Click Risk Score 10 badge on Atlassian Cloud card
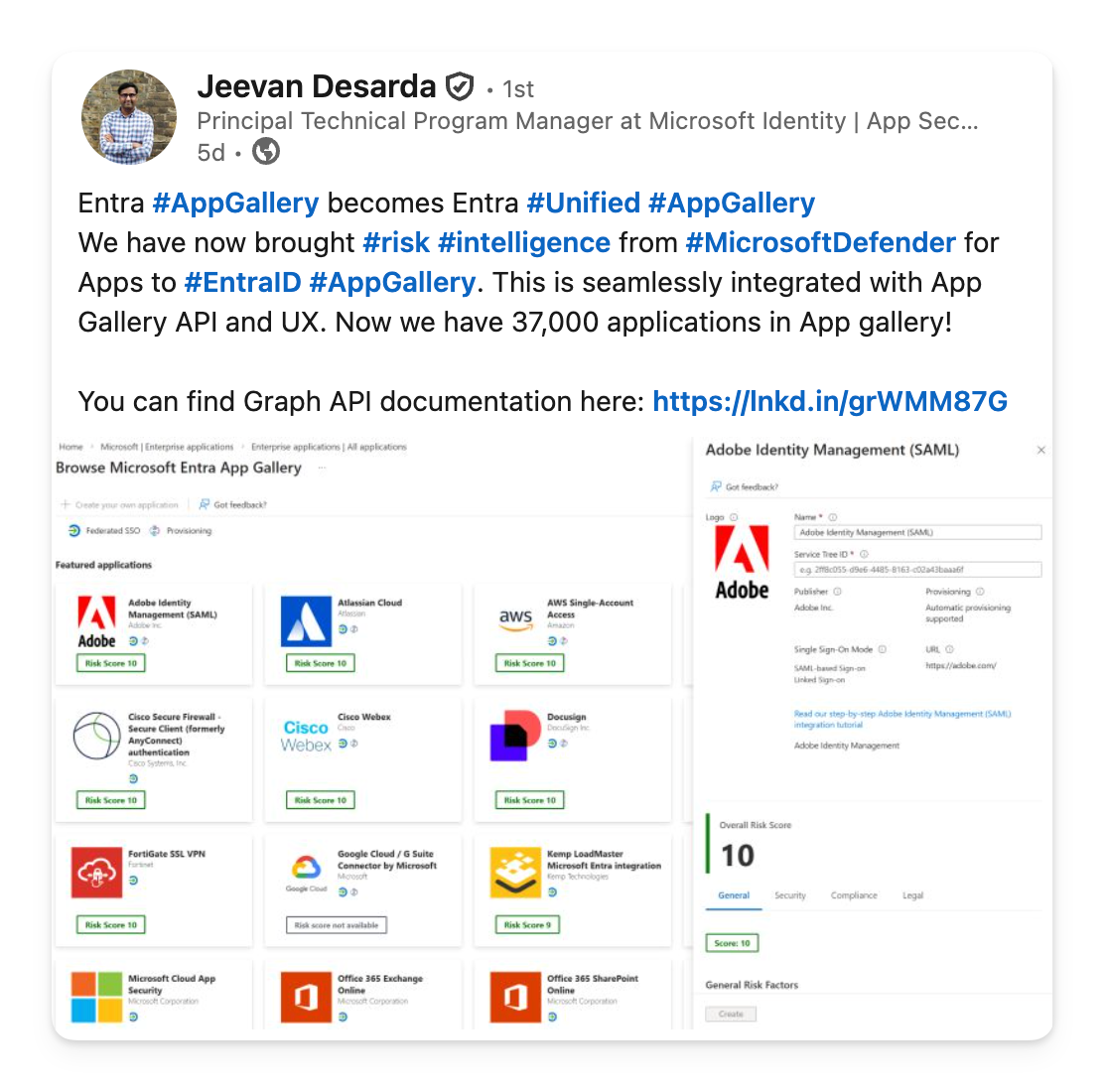1106x1092 pixels. click(321, 663)
